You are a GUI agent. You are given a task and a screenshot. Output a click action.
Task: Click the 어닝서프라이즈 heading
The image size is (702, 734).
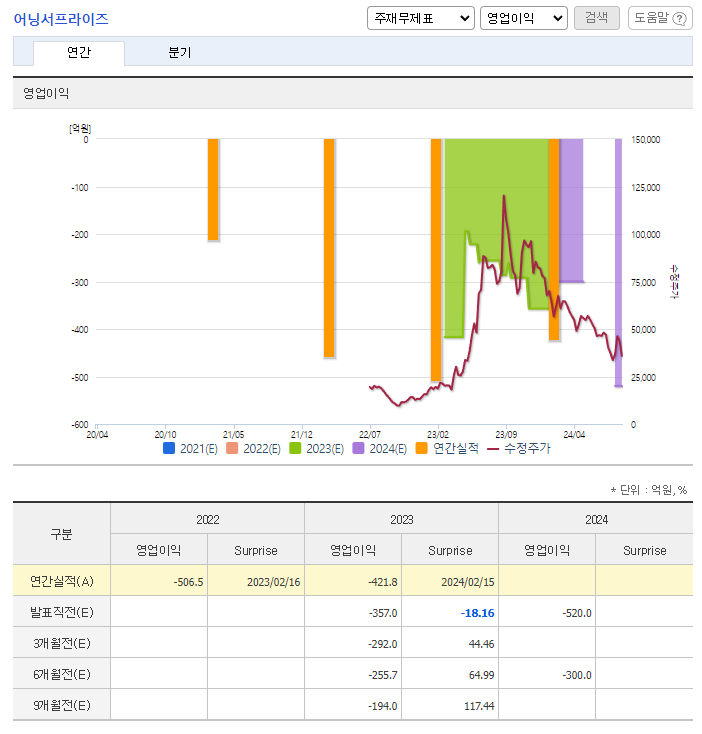[61, 19]
